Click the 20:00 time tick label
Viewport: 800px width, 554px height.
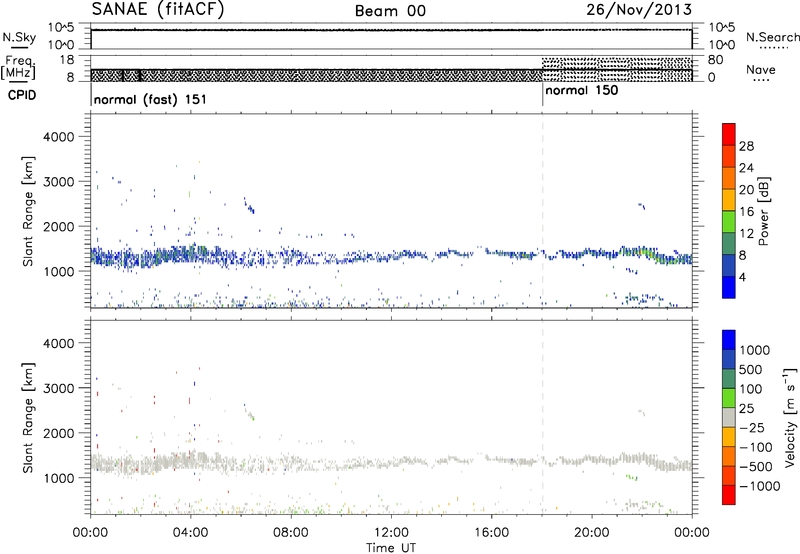(591, 533)
